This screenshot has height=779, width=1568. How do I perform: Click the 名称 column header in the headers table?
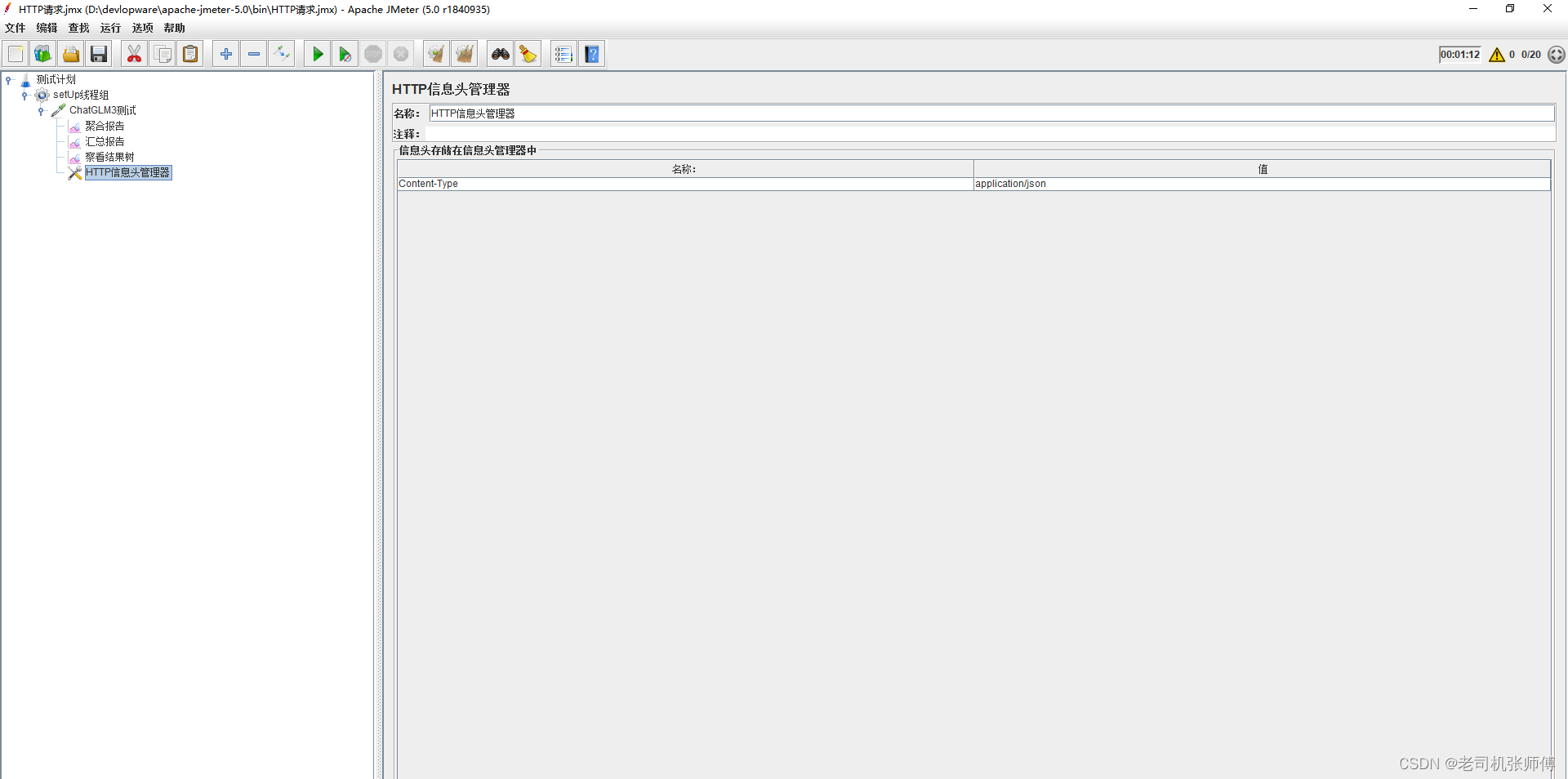[685, 169]
